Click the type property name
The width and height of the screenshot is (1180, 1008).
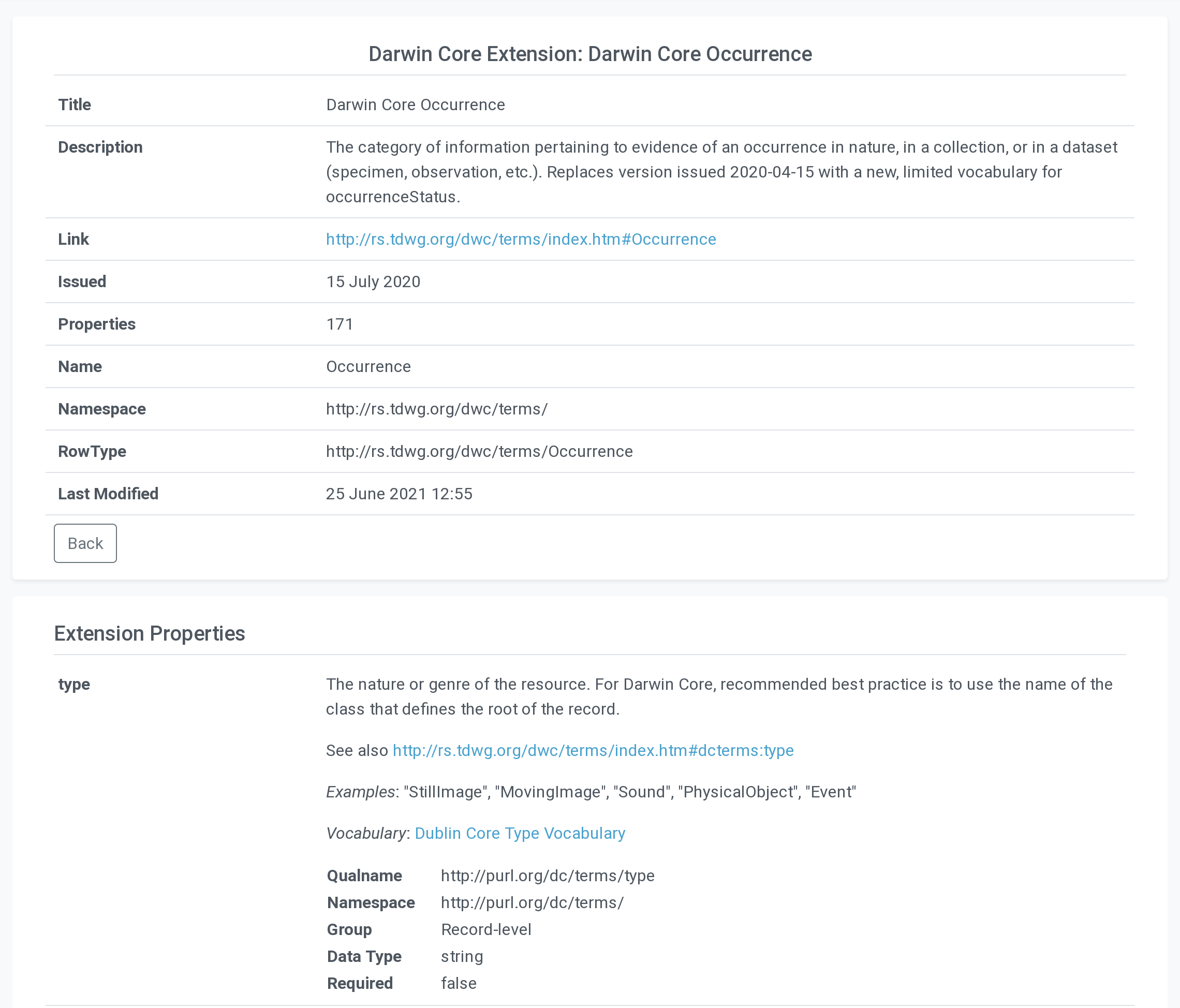click(x=74, y=684)
